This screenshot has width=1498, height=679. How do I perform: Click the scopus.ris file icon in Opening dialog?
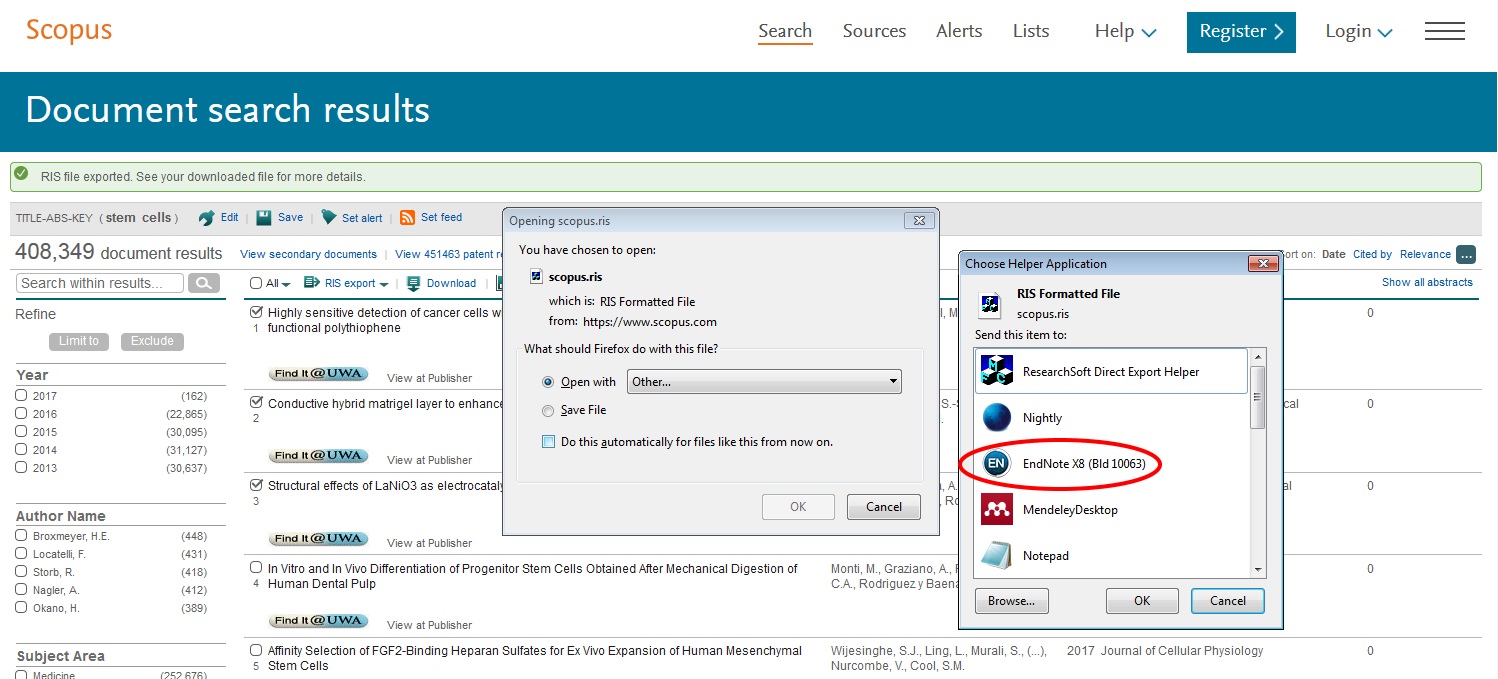pos(536,277)
